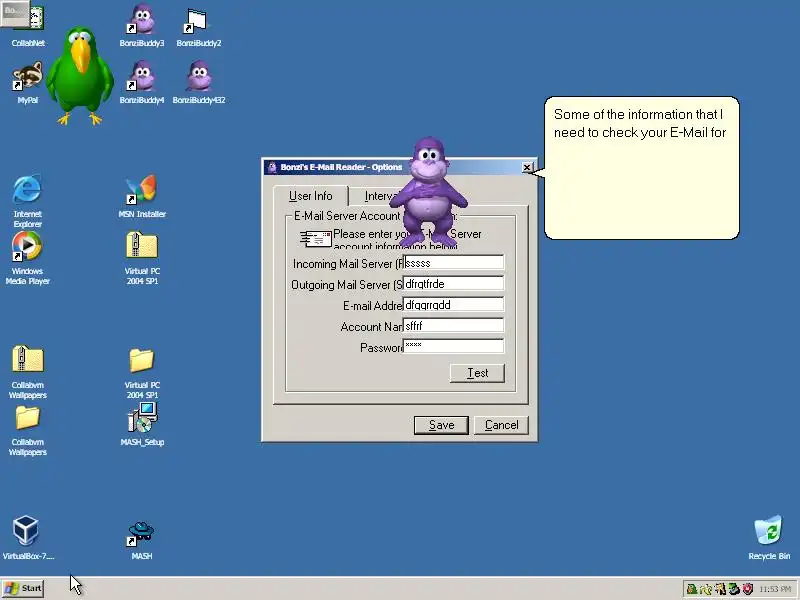Switch to the User Info tab

point(310,196)
